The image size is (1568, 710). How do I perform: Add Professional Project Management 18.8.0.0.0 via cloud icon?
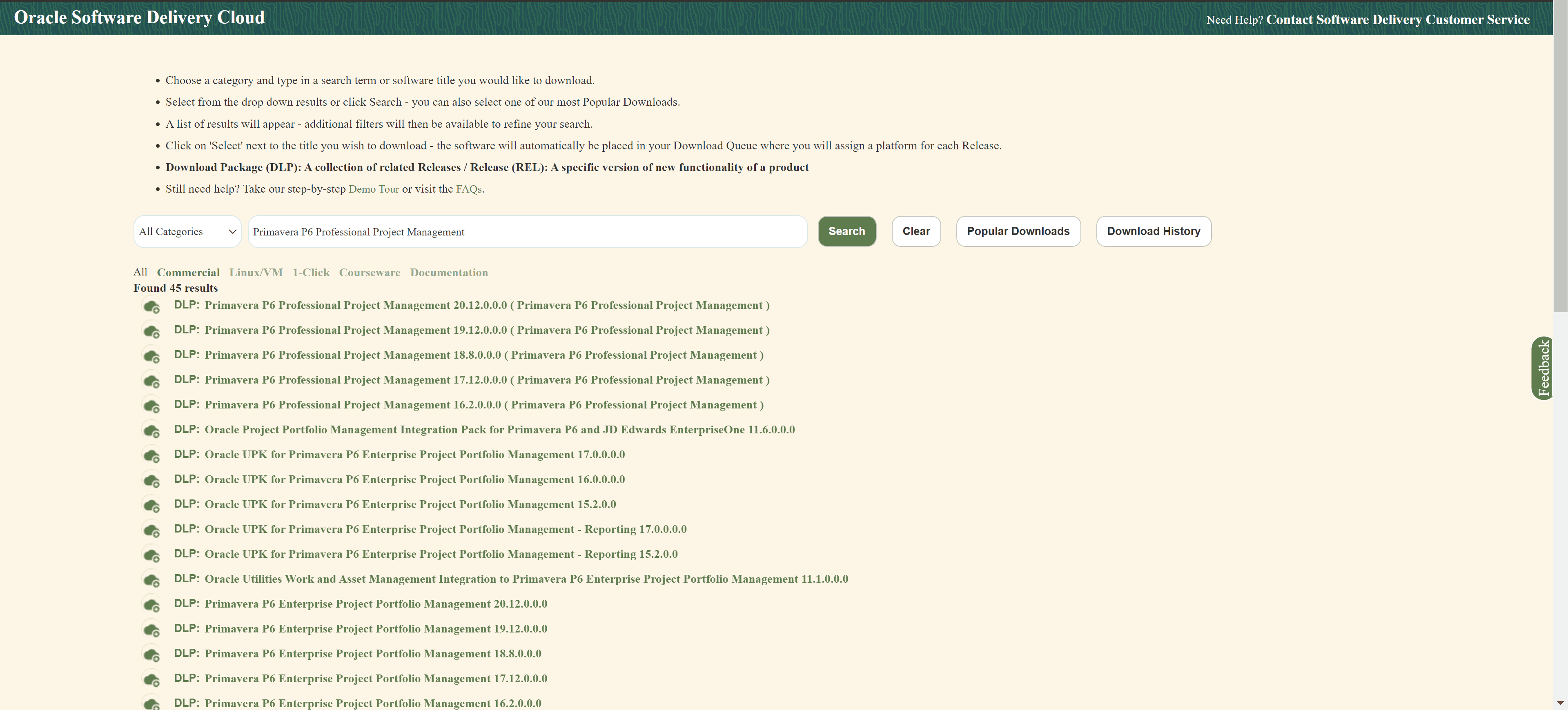click(151, 356)
